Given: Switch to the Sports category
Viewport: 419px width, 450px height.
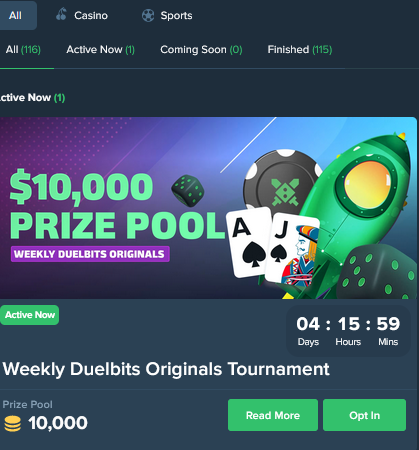Looking at the screenshot, I should (x=167, y=15).
